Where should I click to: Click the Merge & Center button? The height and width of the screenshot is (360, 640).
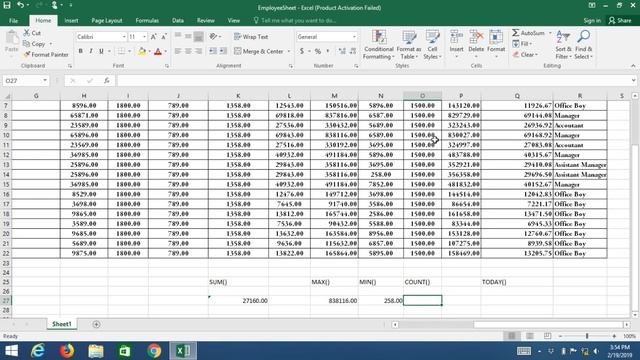[x=259, y=51]
